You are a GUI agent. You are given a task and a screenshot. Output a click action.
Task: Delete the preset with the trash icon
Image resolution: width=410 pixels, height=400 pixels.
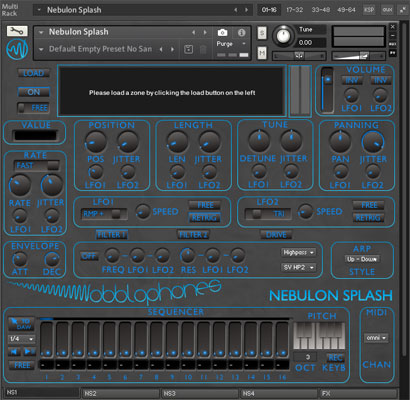point(203,49)
